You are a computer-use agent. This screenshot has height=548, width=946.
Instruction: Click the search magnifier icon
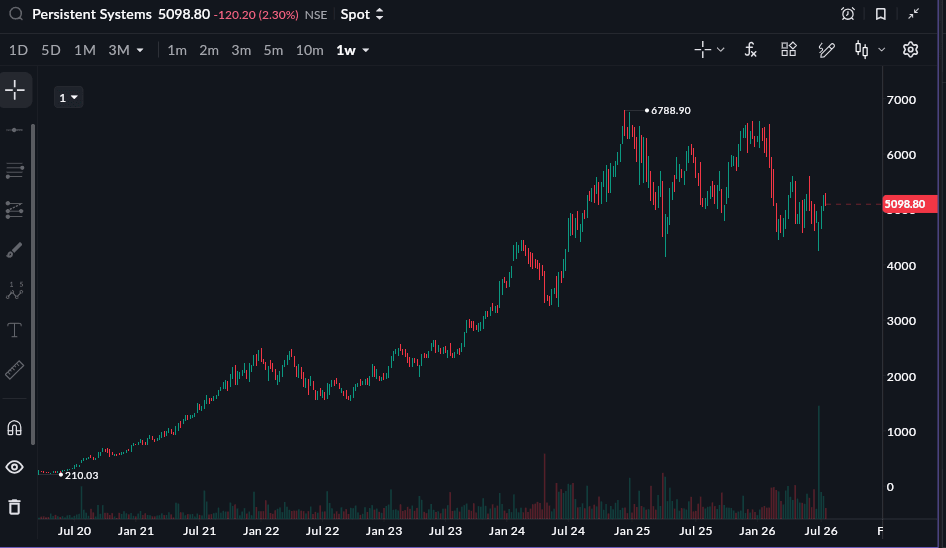[16, 14]
